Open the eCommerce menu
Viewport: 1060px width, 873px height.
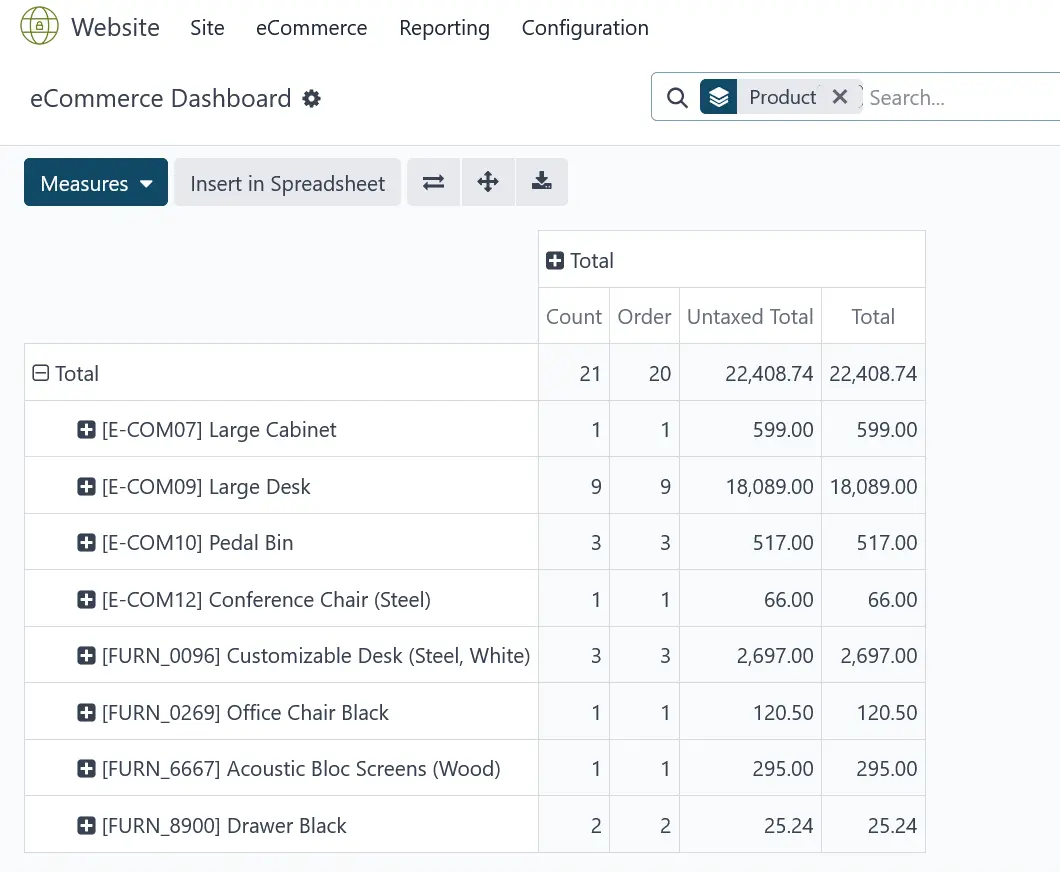coord(311,28)
